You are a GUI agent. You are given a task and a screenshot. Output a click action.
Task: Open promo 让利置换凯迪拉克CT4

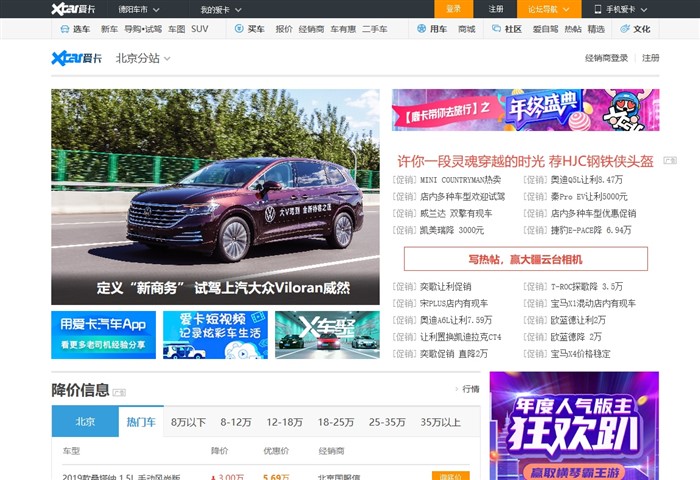point(460,337)
